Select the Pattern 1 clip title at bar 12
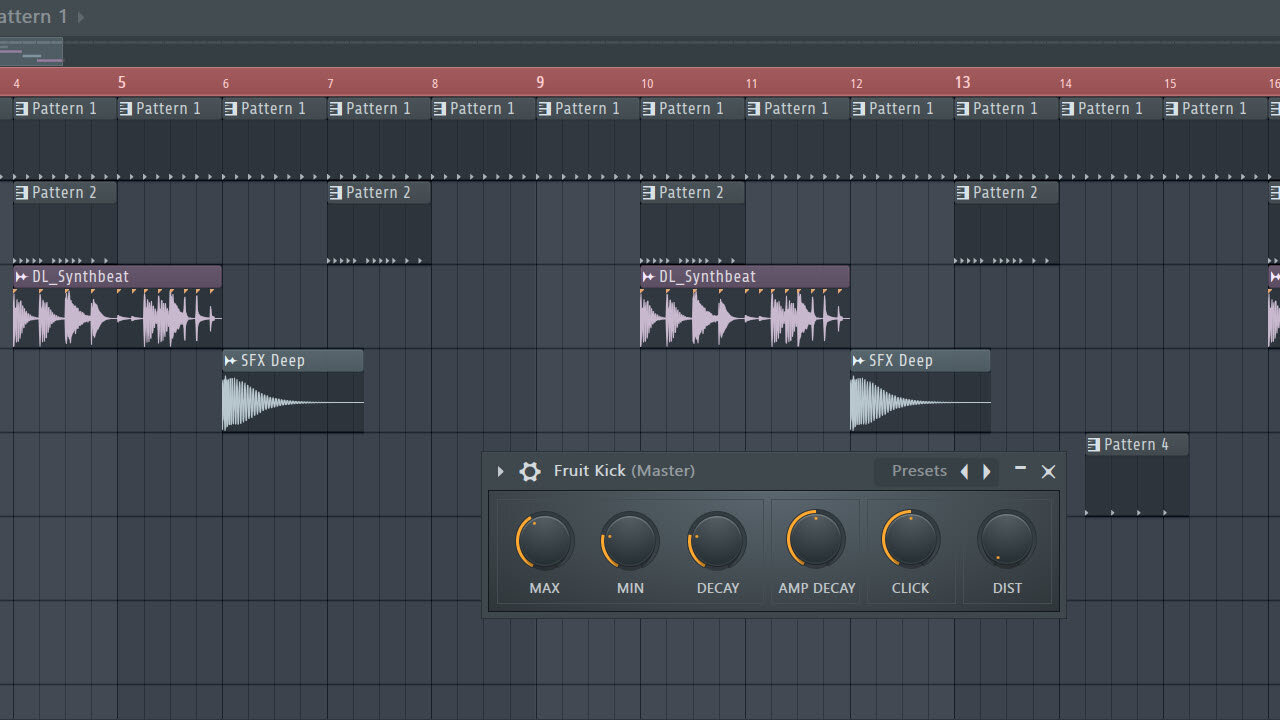Screen dimensions: 1280x720 (901, 108)
